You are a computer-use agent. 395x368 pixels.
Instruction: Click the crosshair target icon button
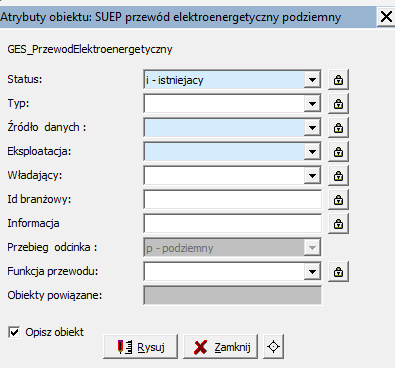[273, 347]
